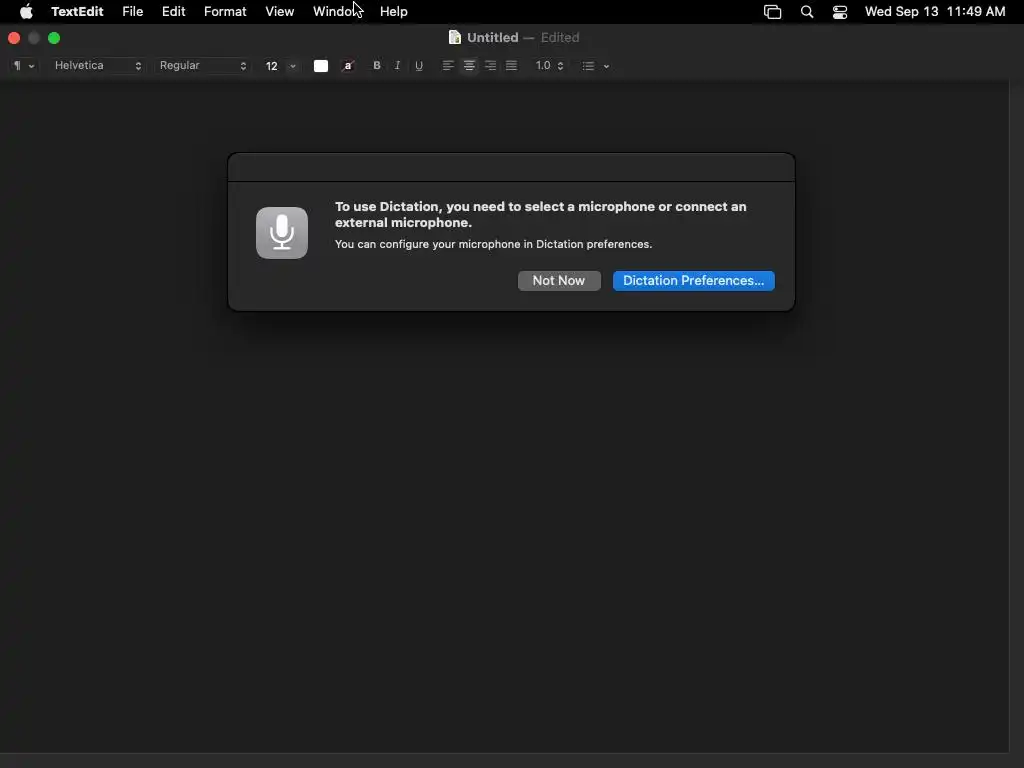Open Spotlight search magnifier icon
The height and width of the screenshot is (768, 1024).
[807, 12]
